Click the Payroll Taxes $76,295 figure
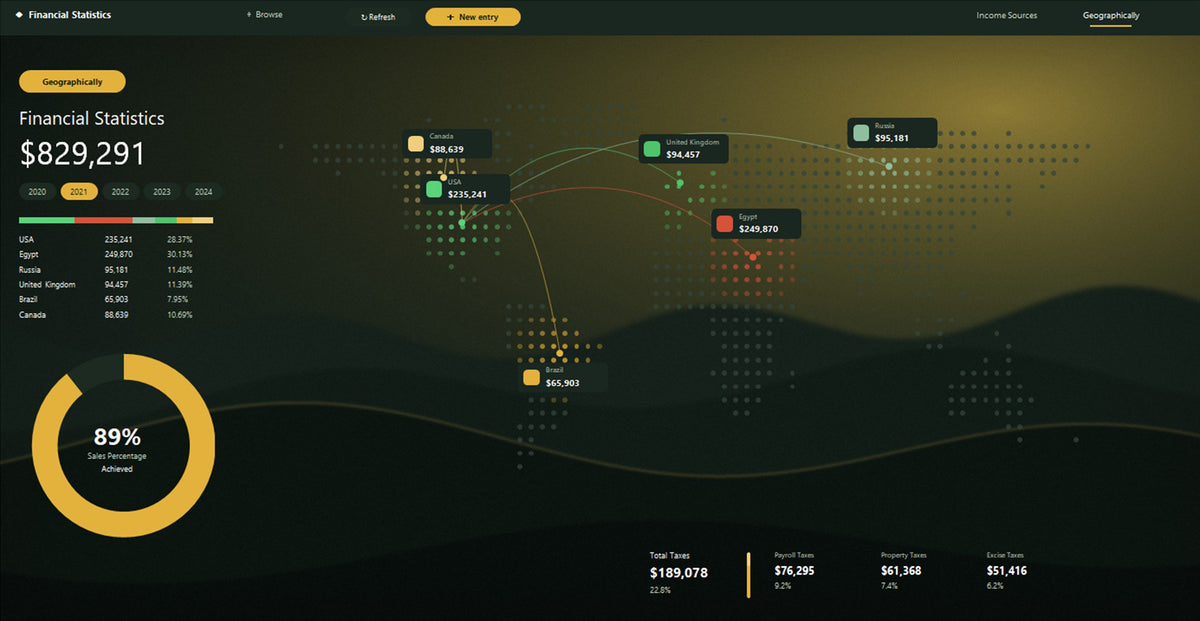 coord(794,571)
